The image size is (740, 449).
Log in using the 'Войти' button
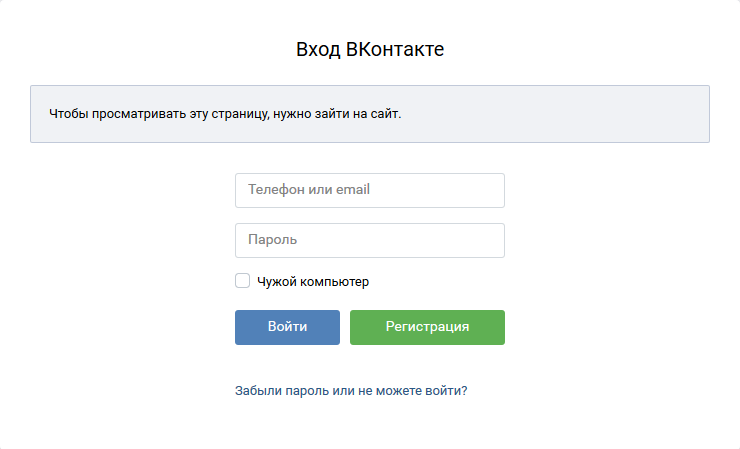[x=287, y=327]
